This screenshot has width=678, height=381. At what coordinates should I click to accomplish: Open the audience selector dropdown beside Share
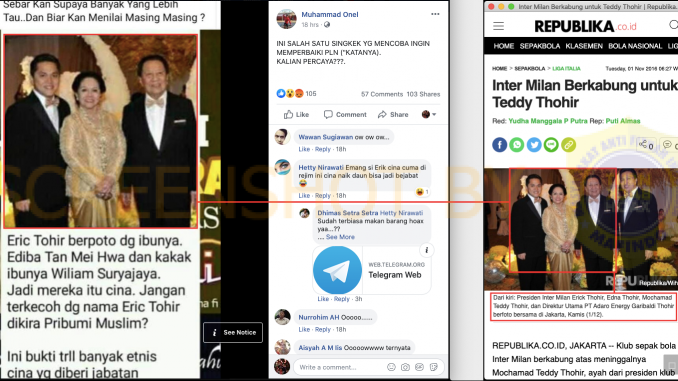point(429,114)
